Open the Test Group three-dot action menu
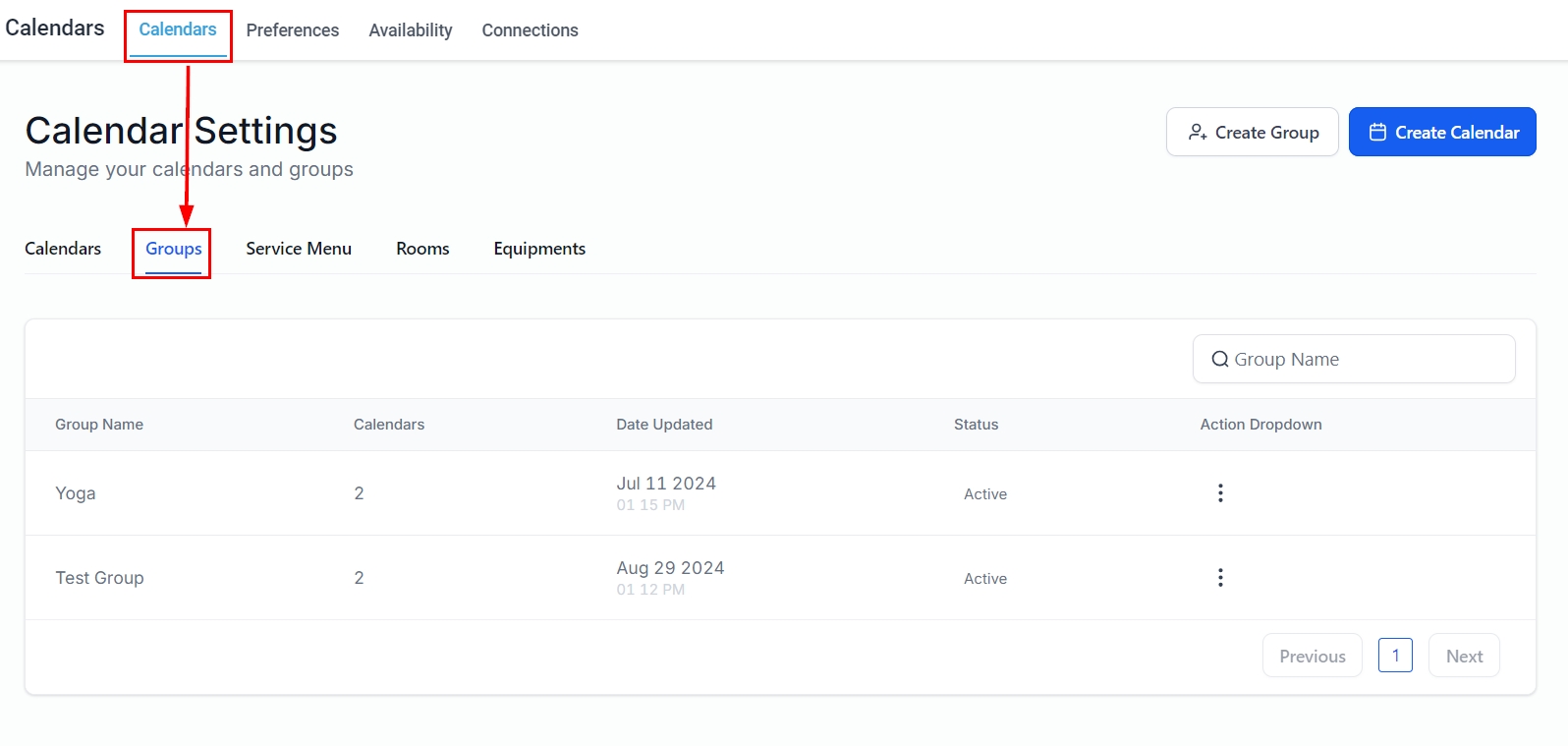 tap(1220, 578)
